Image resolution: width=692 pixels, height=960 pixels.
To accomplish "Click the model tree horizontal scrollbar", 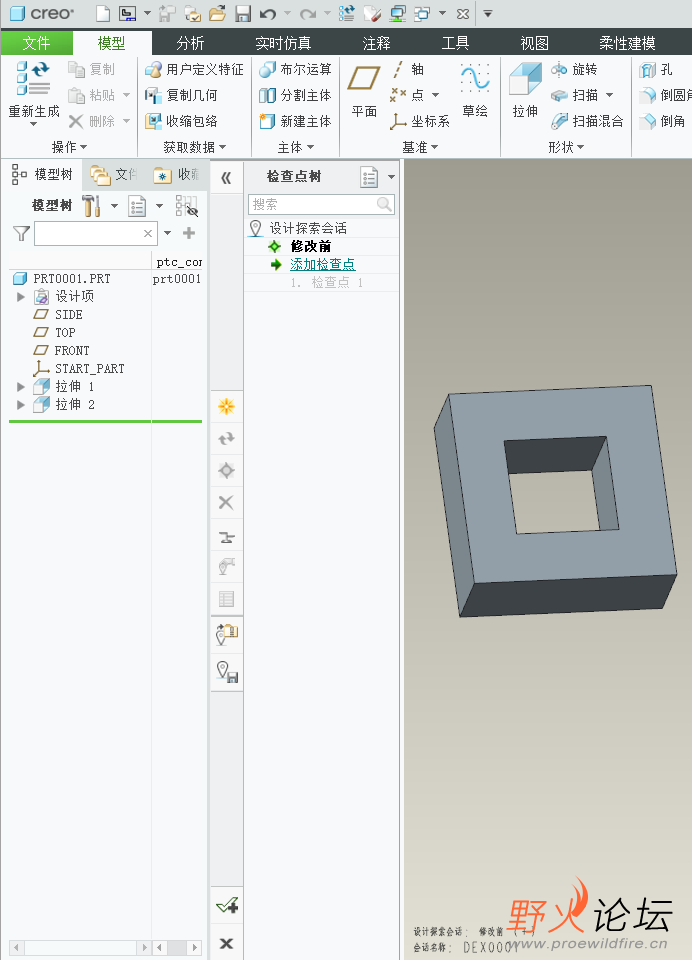I will click(80, 948).
